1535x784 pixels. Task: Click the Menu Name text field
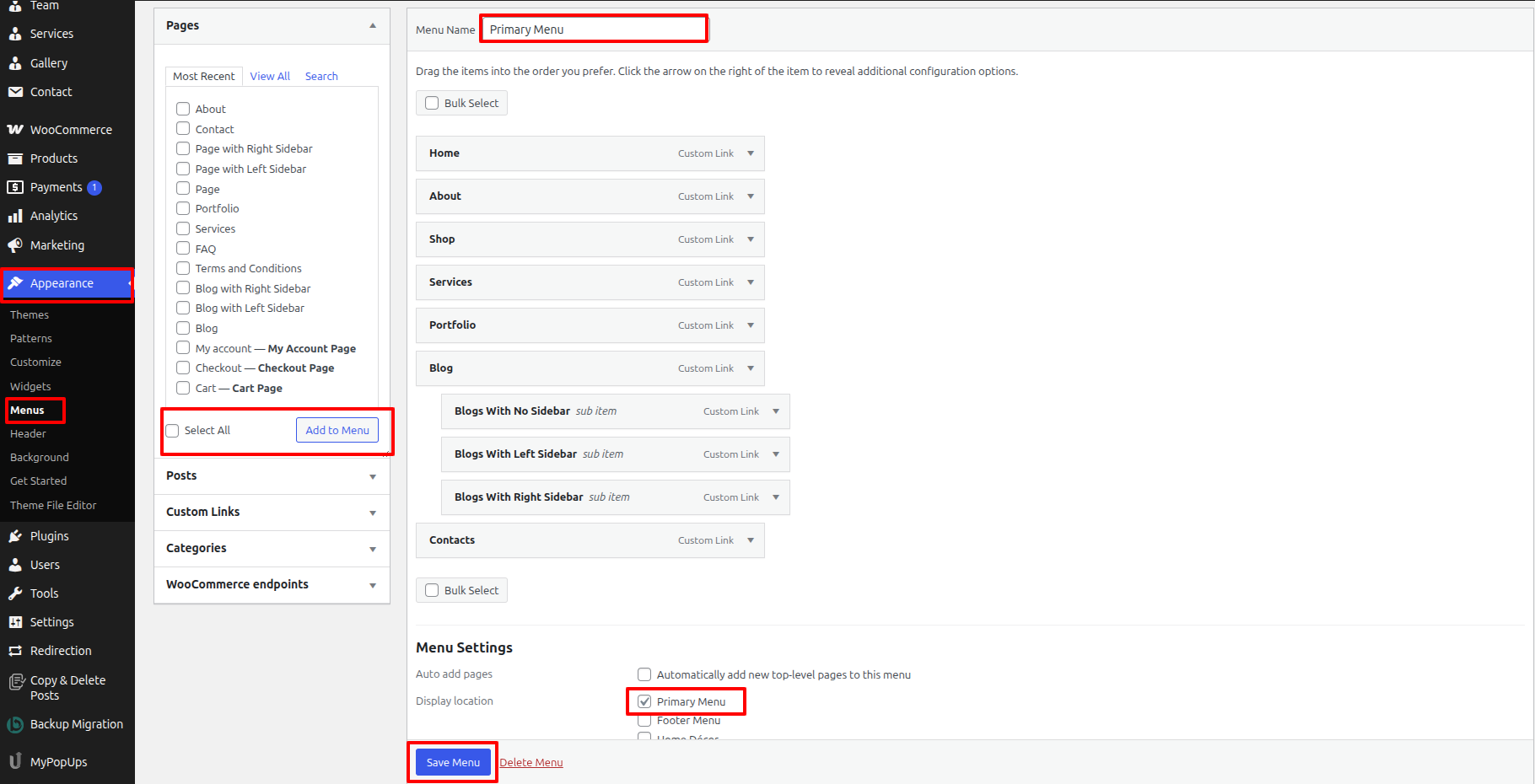point(594,30)
